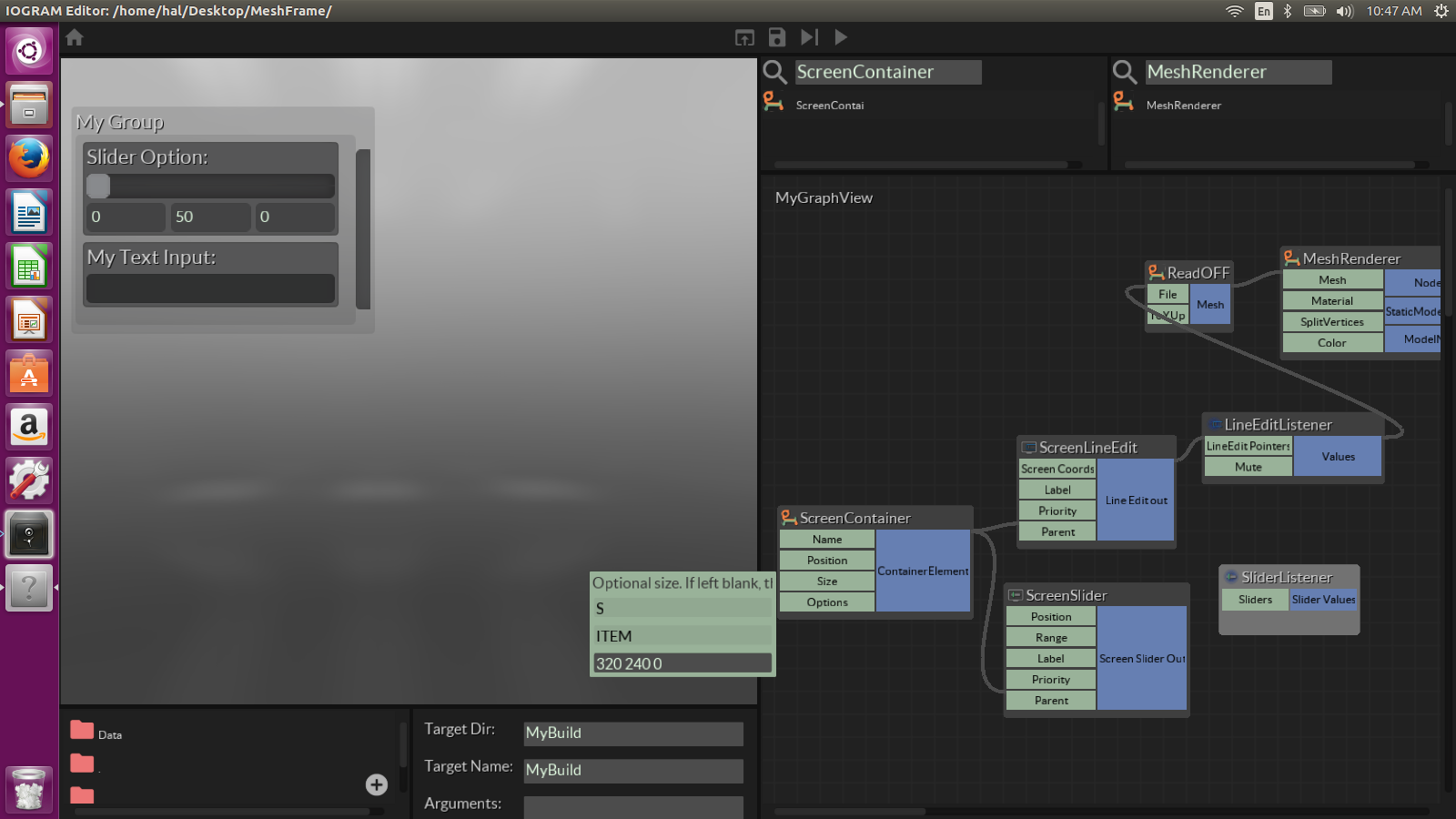1456x819 pixels.
Task: Click the Range input on ScreenSlider node
Action: tap(1051, 638)
